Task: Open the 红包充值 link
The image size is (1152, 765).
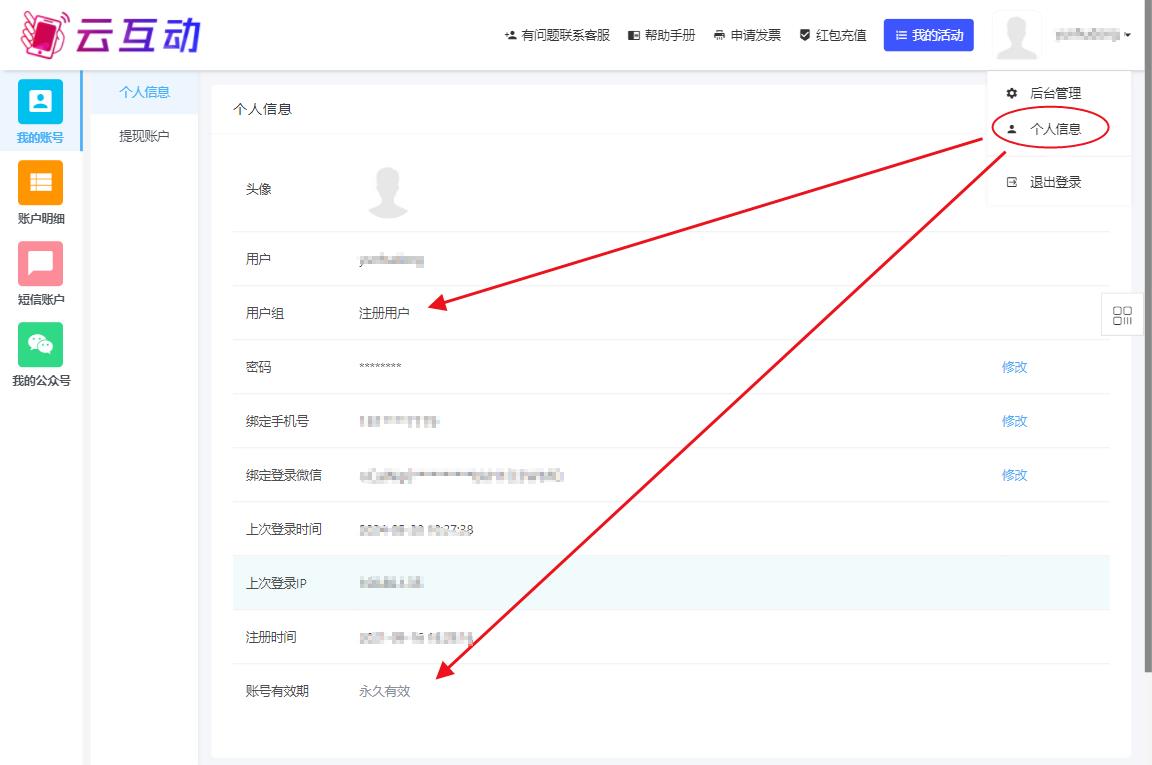Action: [x=832, y=35]
